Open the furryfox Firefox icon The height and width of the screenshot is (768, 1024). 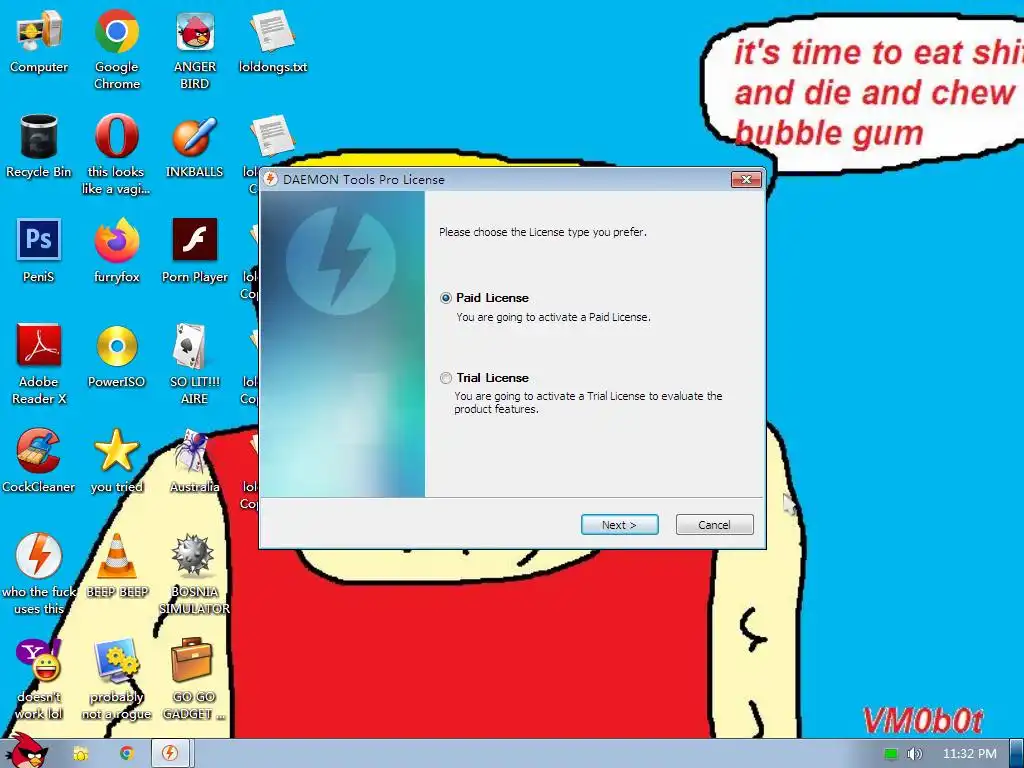coord(116,240)
